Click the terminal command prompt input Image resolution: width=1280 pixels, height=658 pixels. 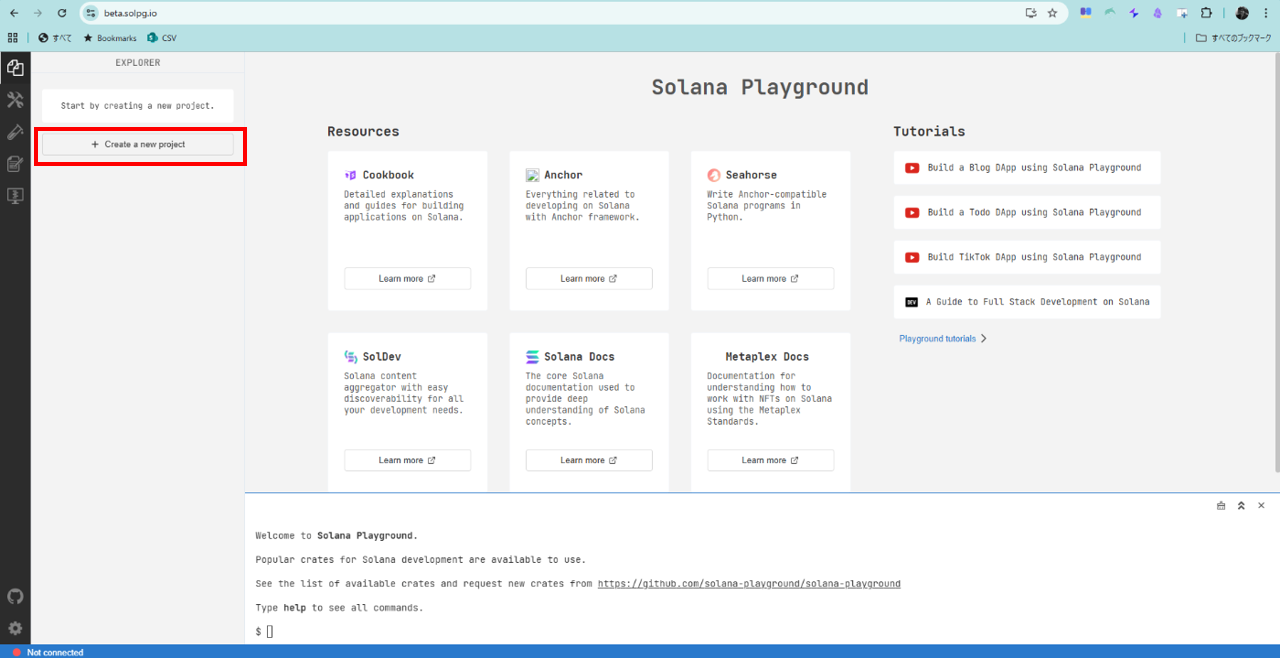tap(268, 631)
